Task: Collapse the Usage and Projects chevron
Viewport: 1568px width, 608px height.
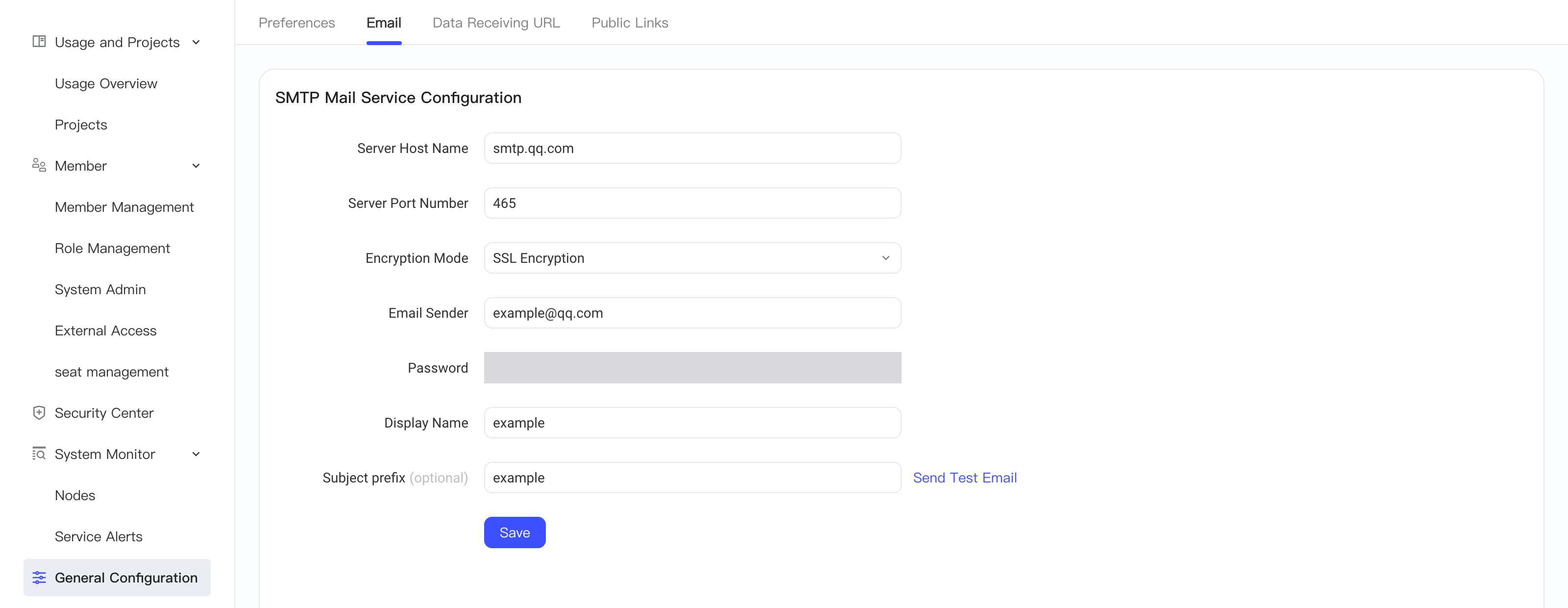Action: point(196,42)
